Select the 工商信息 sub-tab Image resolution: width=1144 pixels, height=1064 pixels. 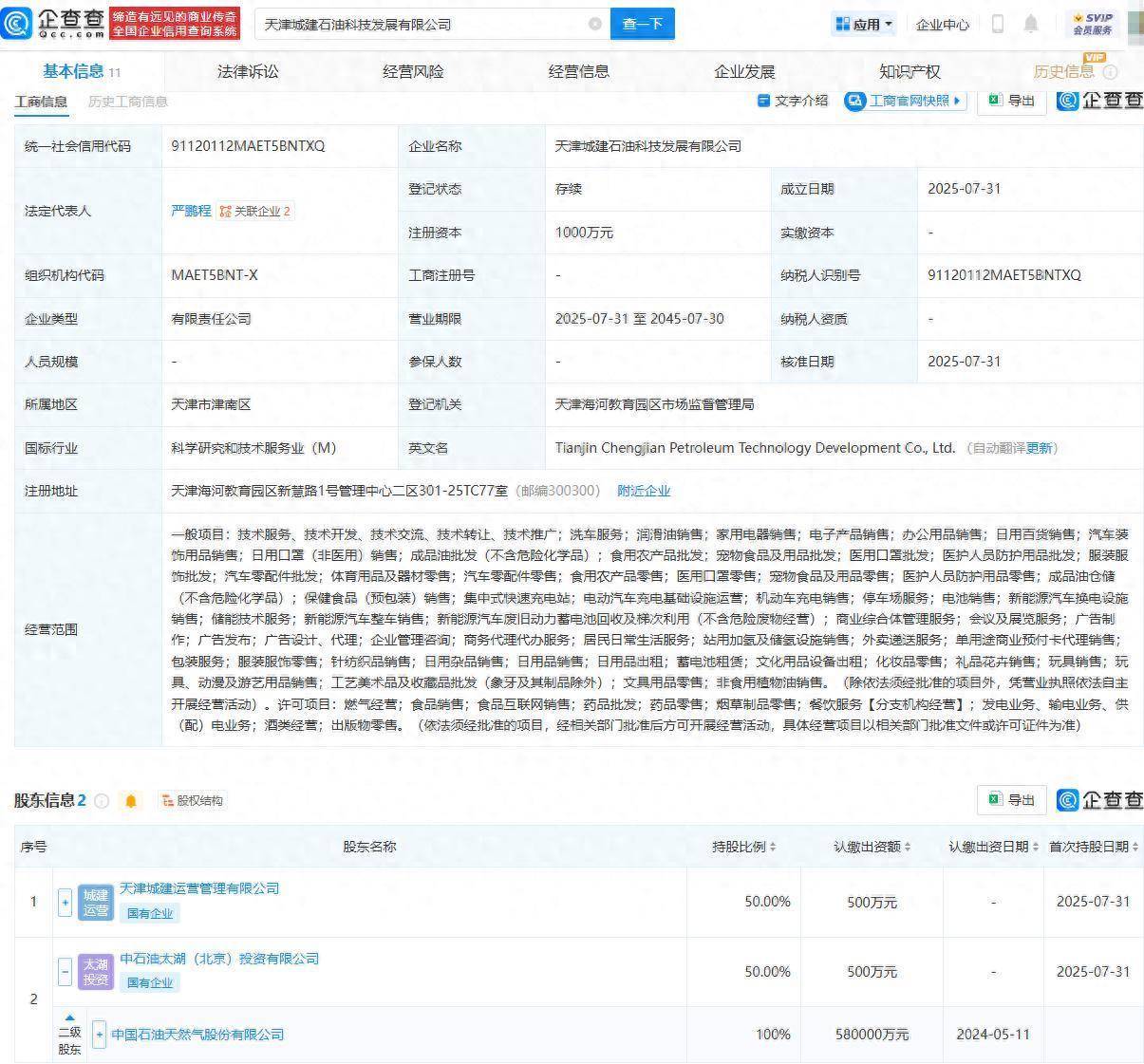click(41, 102)
